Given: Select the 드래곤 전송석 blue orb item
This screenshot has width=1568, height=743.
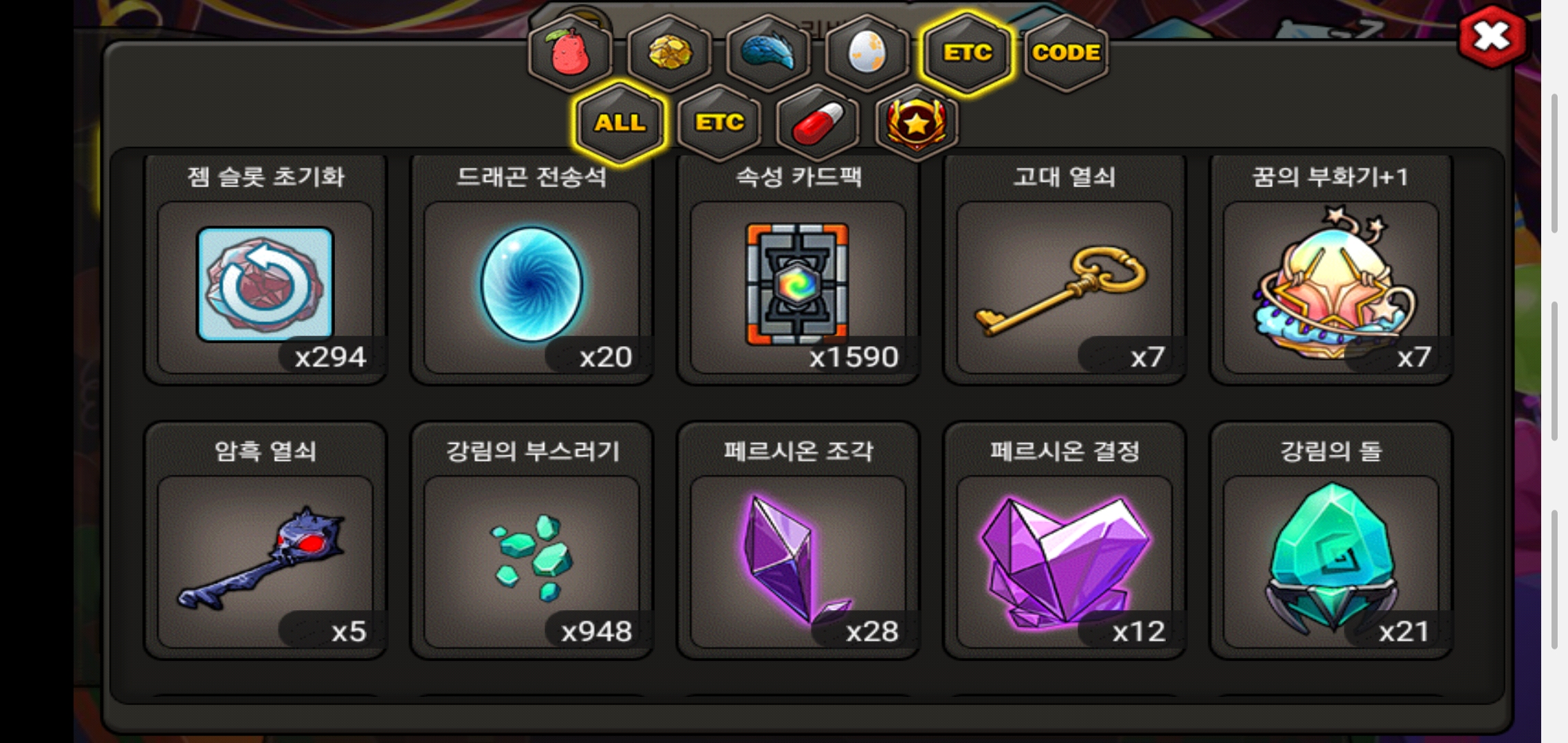Looking at the screenshot, I should click(x=532, y=270).
